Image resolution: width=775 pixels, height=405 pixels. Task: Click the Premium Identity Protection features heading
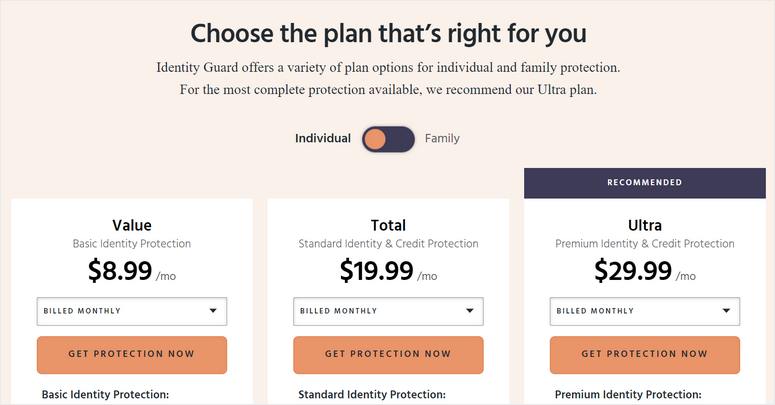coord(628,395)
